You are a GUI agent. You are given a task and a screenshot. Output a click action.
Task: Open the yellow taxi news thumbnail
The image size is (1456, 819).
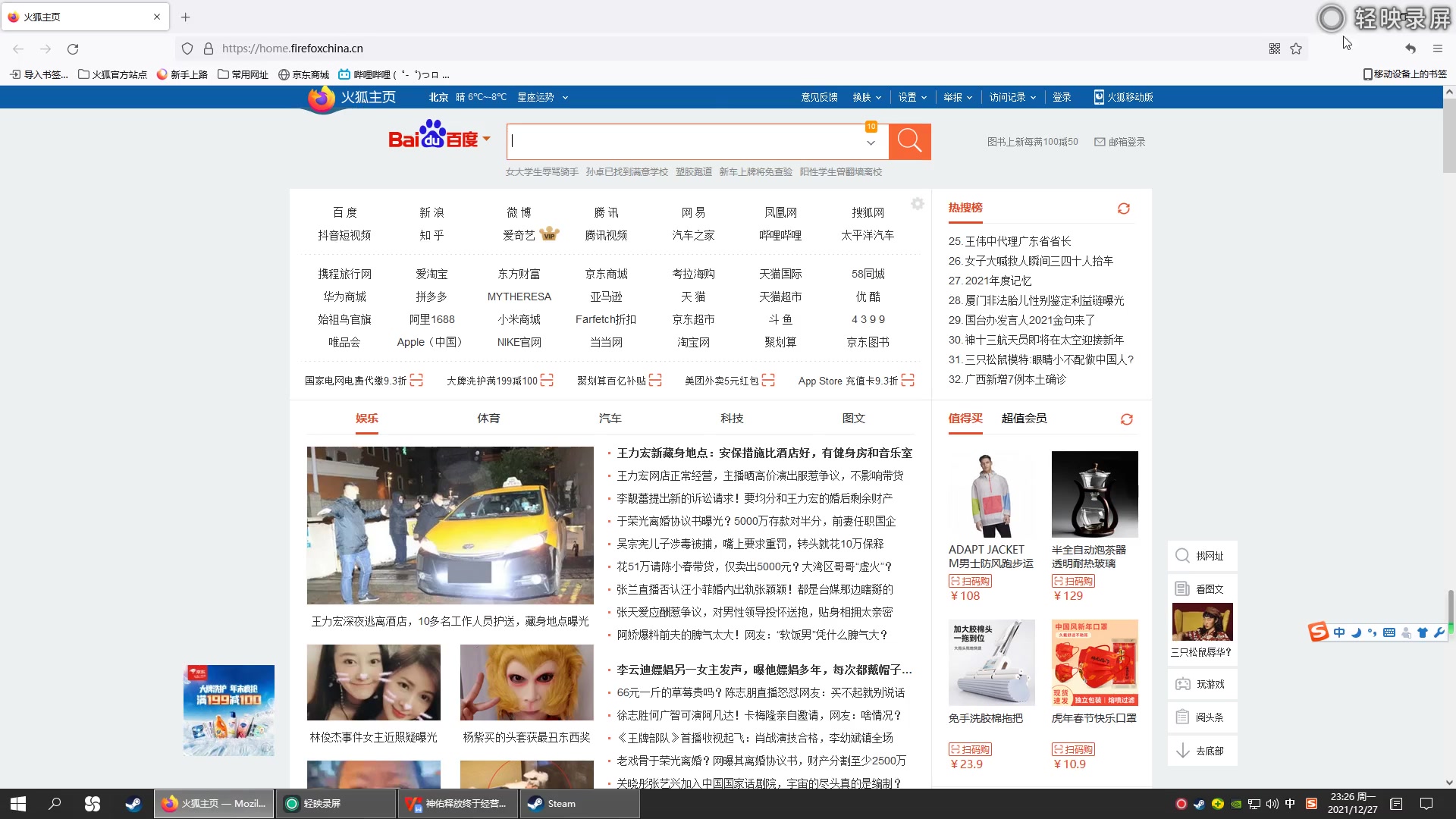[450, 525]
